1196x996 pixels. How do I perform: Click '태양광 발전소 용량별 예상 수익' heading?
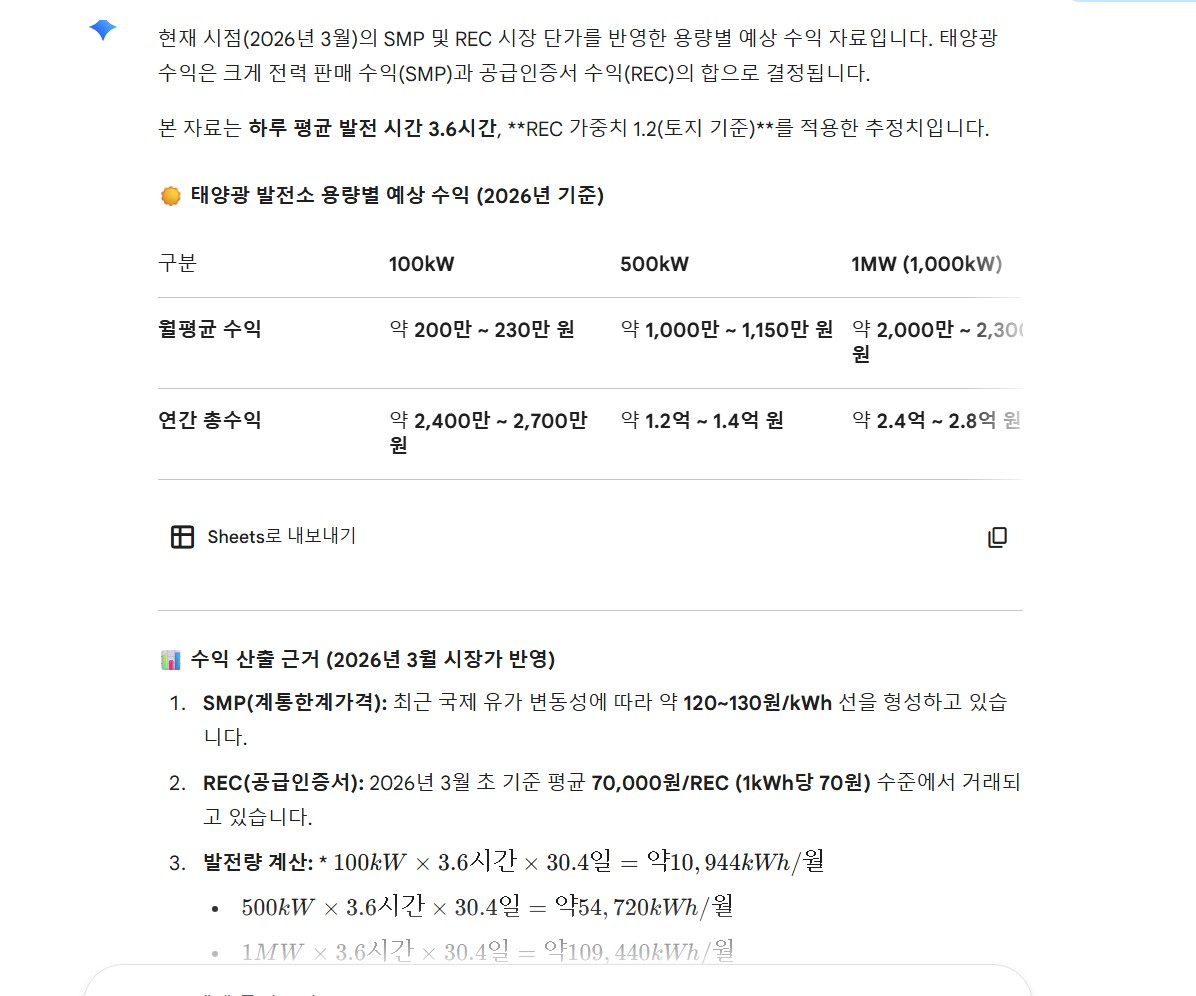(397, 196)
